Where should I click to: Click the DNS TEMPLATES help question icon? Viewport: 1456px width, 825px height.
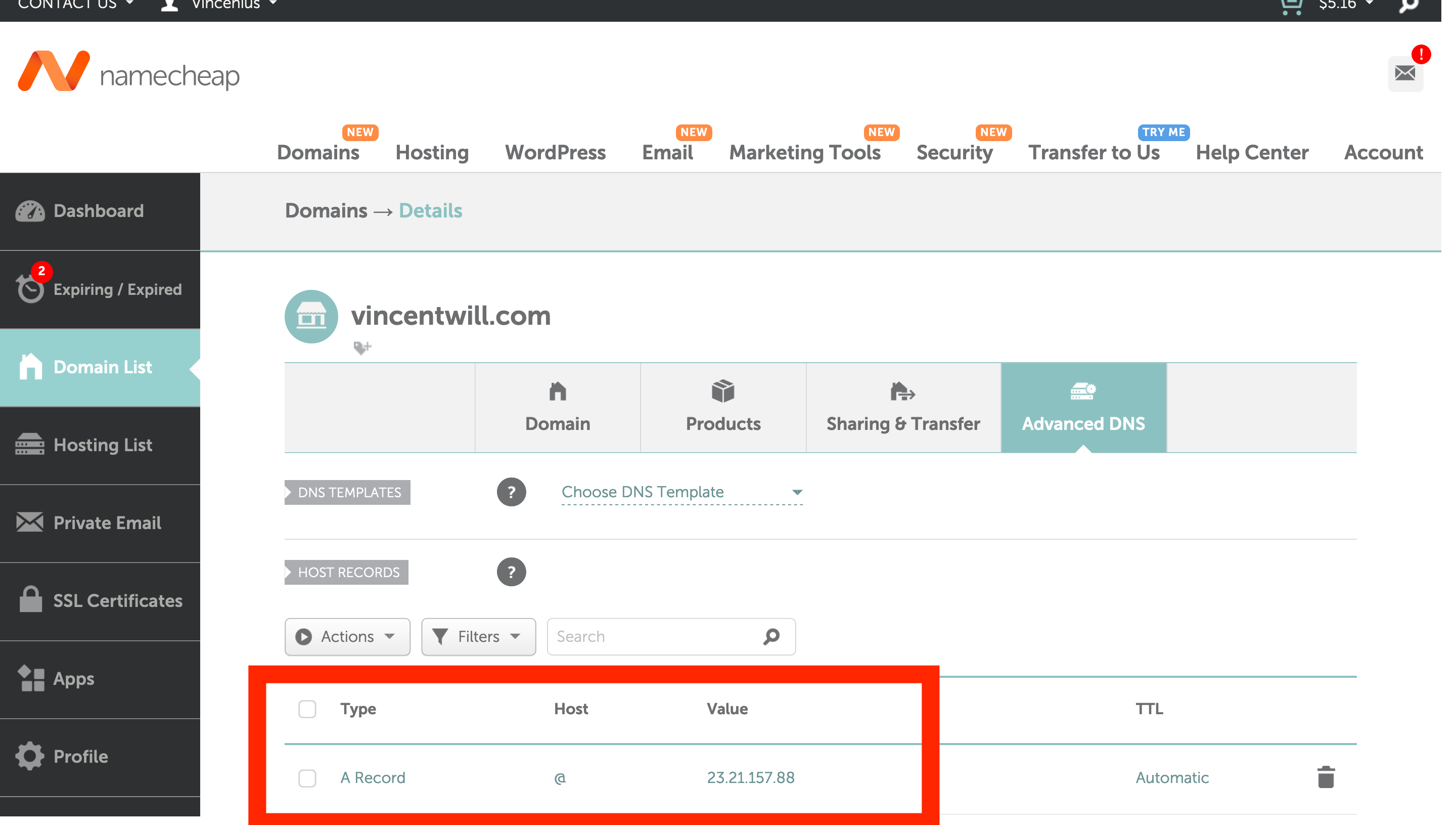(x=511, y=492)
